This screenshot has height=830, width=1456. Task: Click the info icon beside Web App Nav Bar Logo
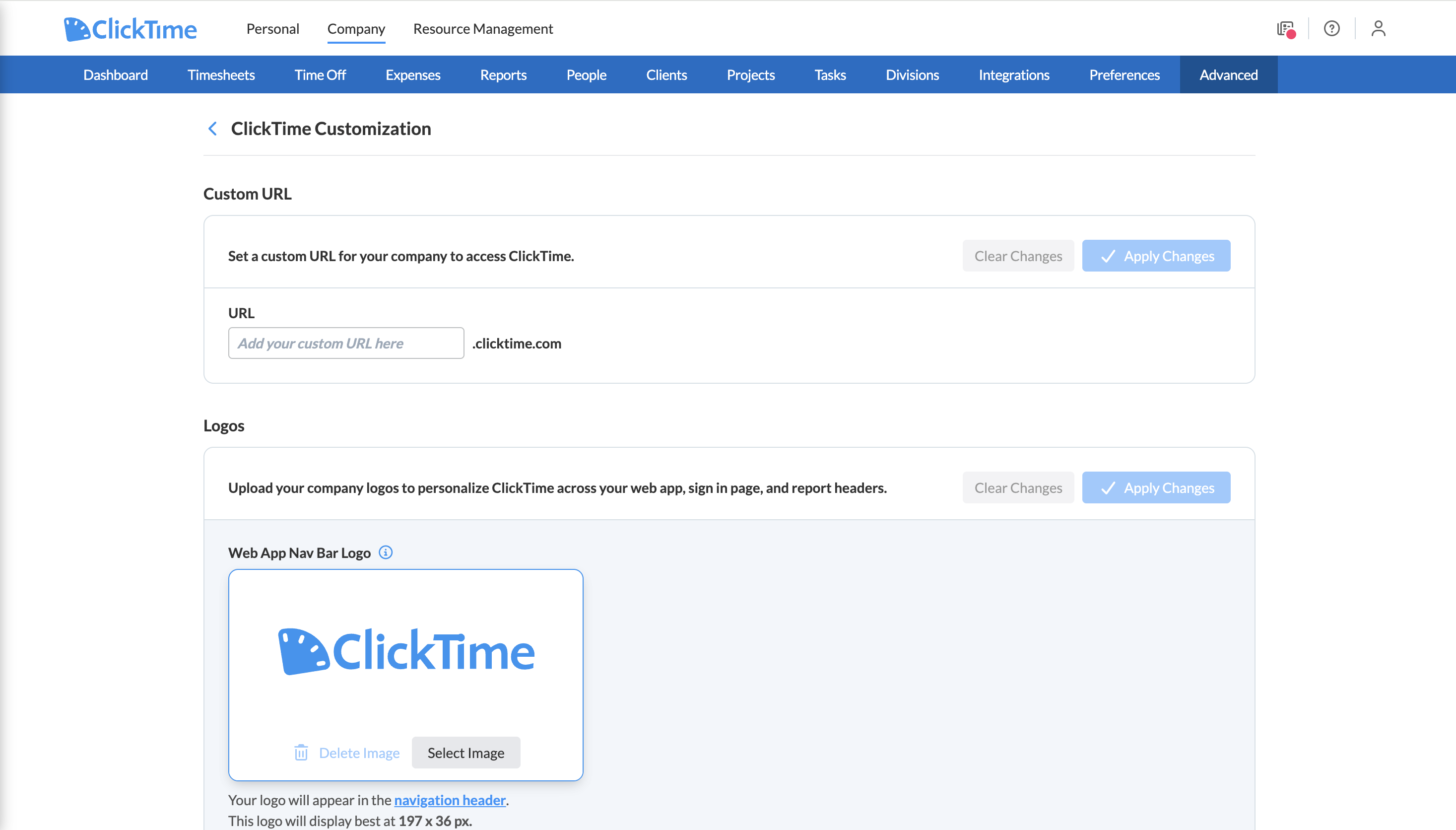pyautogui.click(x=386, y=553)
